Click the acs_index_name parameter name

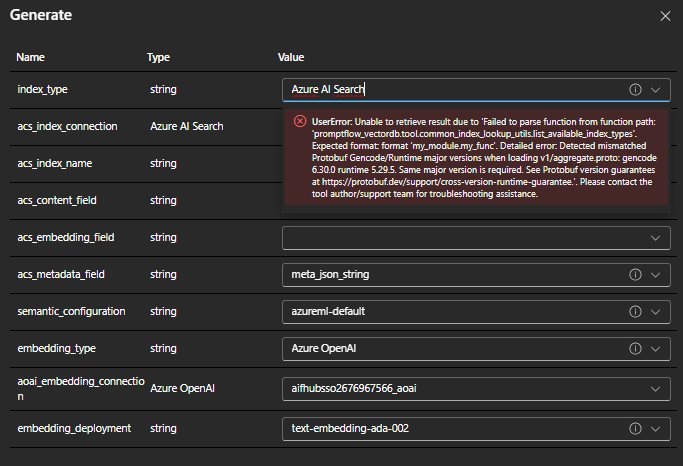[54, 164]
